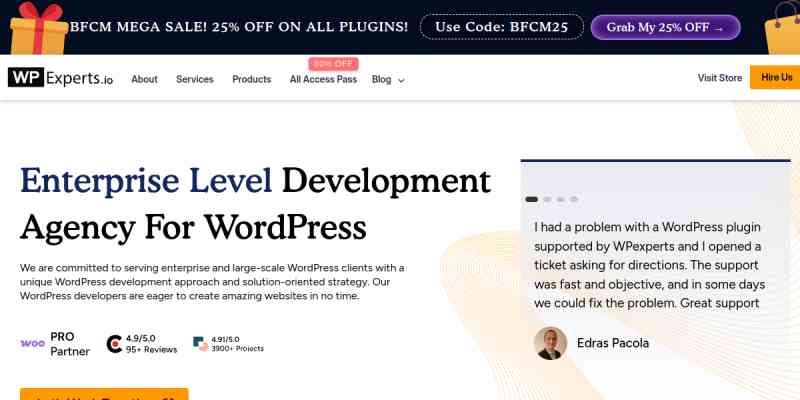The height and width of the screenshot is (400, 800).
Task: Select the first testimonial slider dot
Action: pos(531,199)
